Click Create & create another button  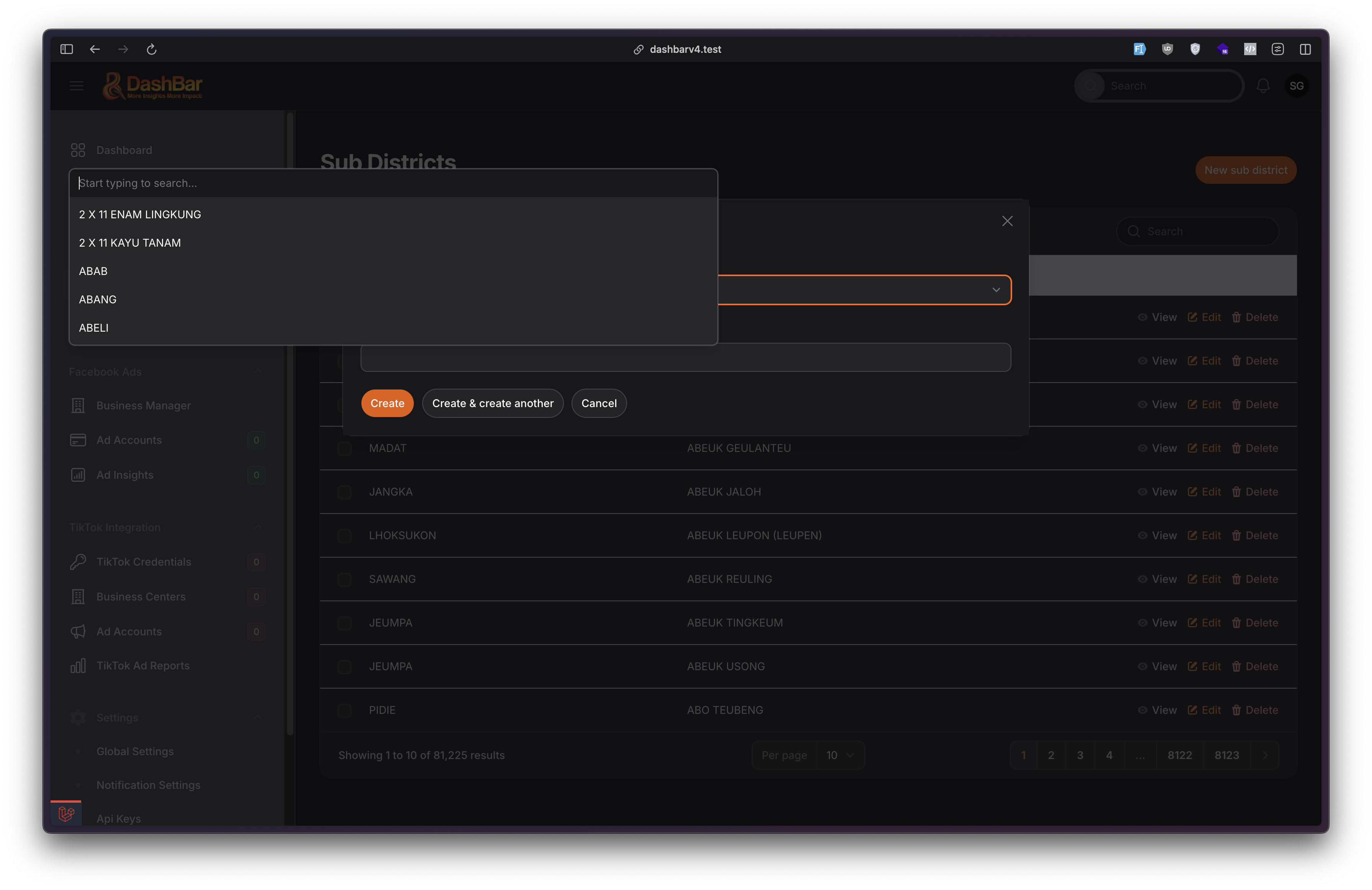tap(492, 403)
